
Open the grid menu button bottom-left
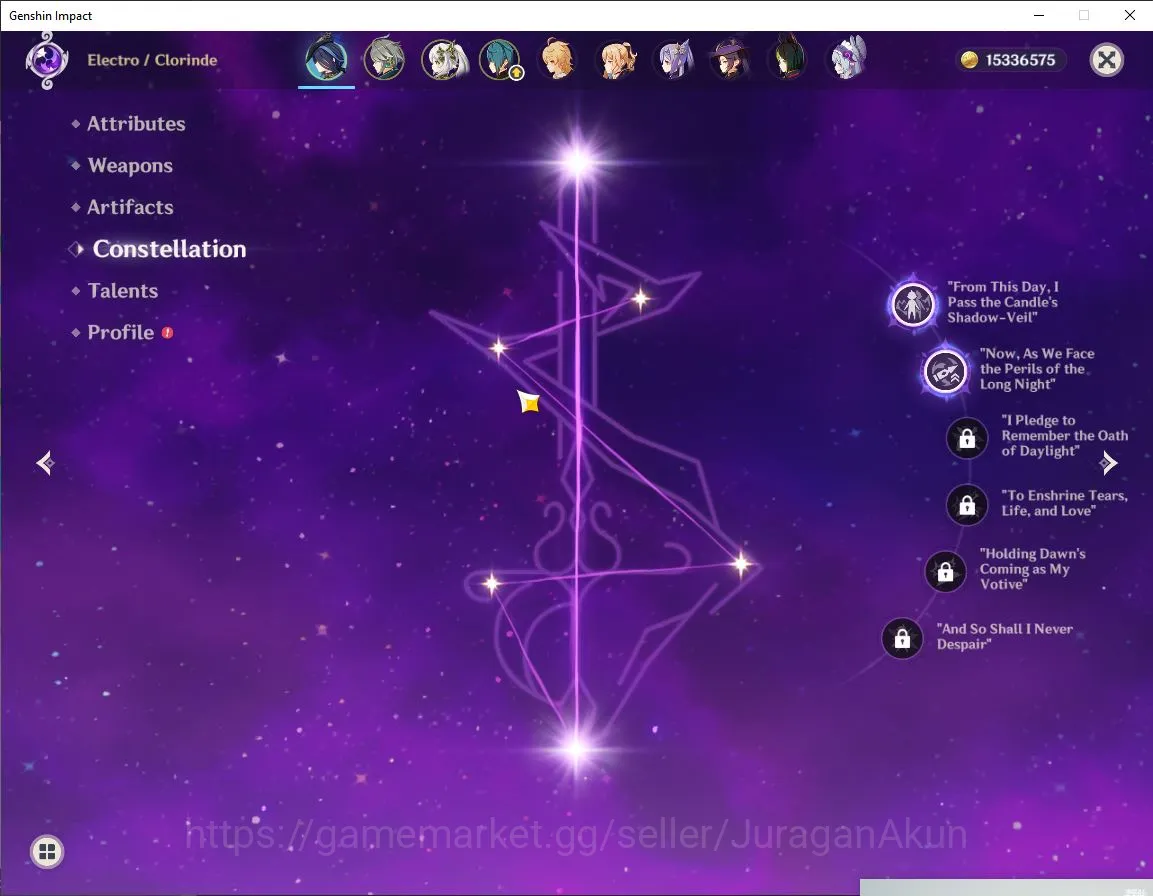click(47, 852)
